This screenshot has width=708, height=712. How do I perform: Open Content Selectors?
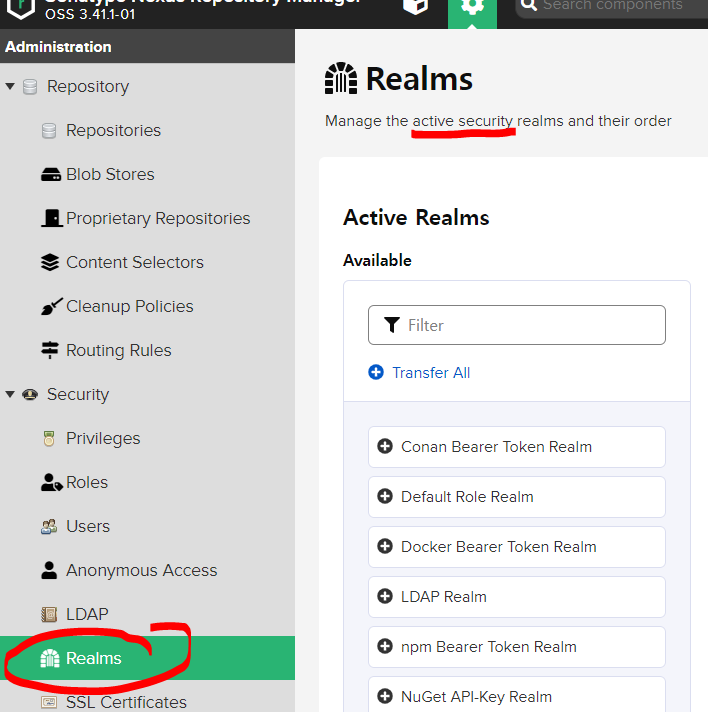(135, 262)
